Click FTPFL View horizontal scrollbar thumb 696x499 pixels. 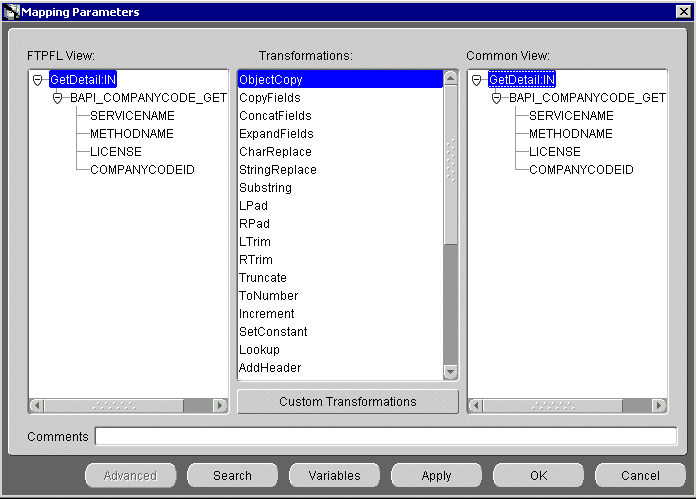(114, 405)
